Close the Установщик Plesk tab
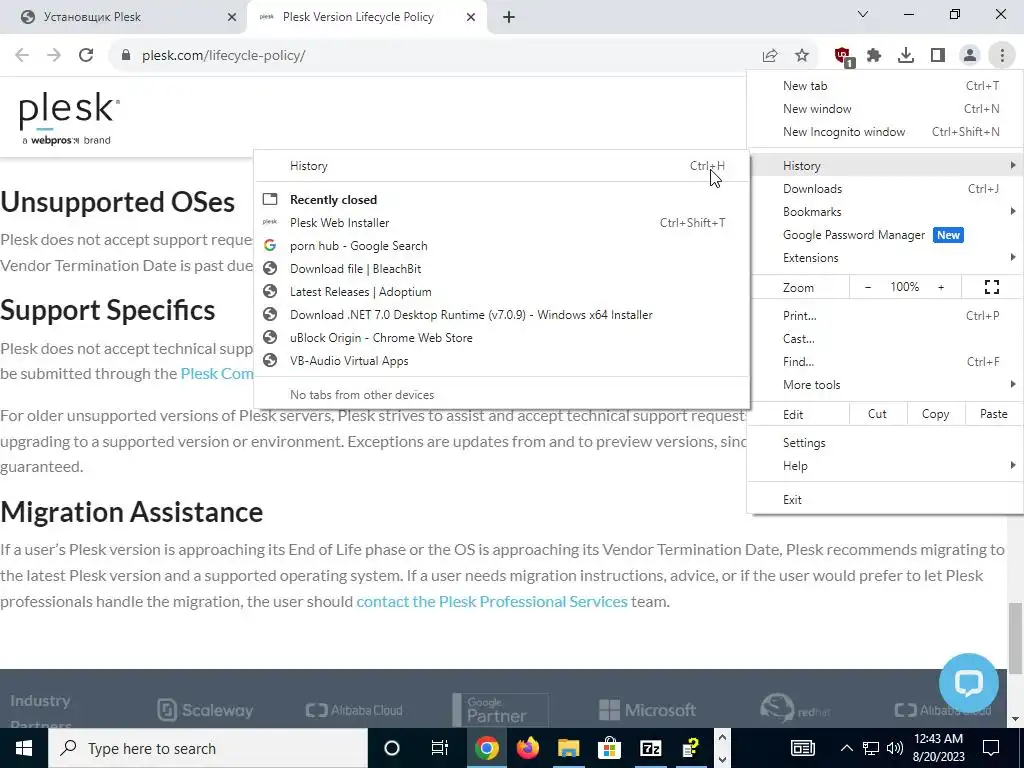Screen dimensions: 1024x768 click(232, 17)
